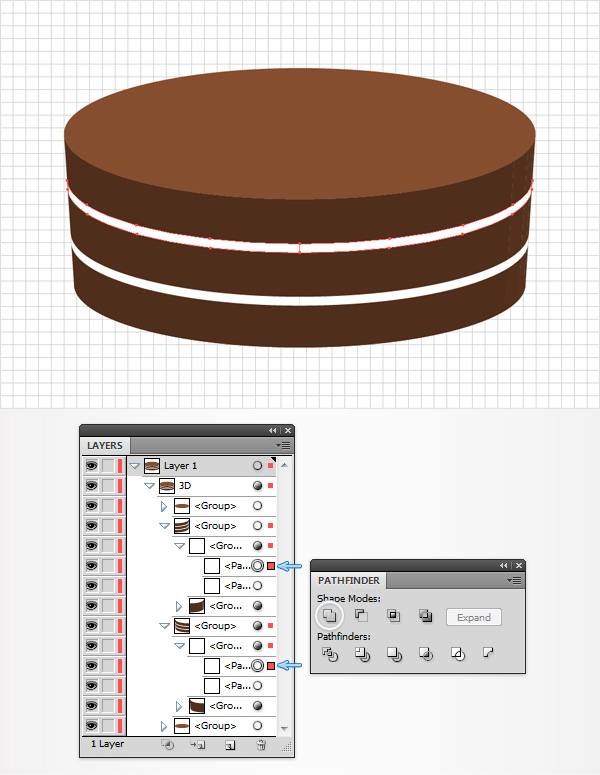Hide Layer 1 using its eye icon
Image resolution: width=600 pixels, height=775 pixels.
click(x=91, y=466)
